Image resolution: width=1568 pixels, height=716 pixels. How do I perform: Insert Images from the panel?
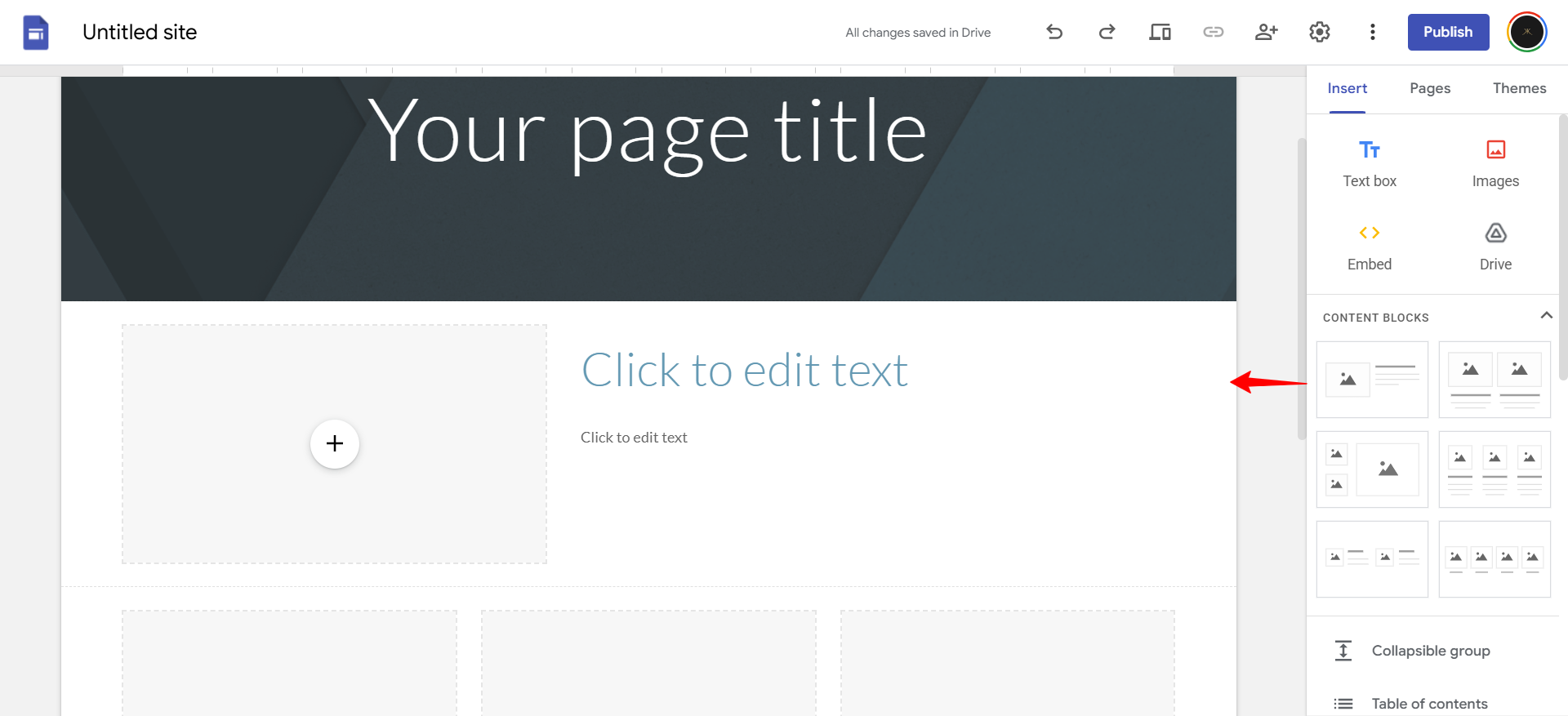pos(1495,163)
